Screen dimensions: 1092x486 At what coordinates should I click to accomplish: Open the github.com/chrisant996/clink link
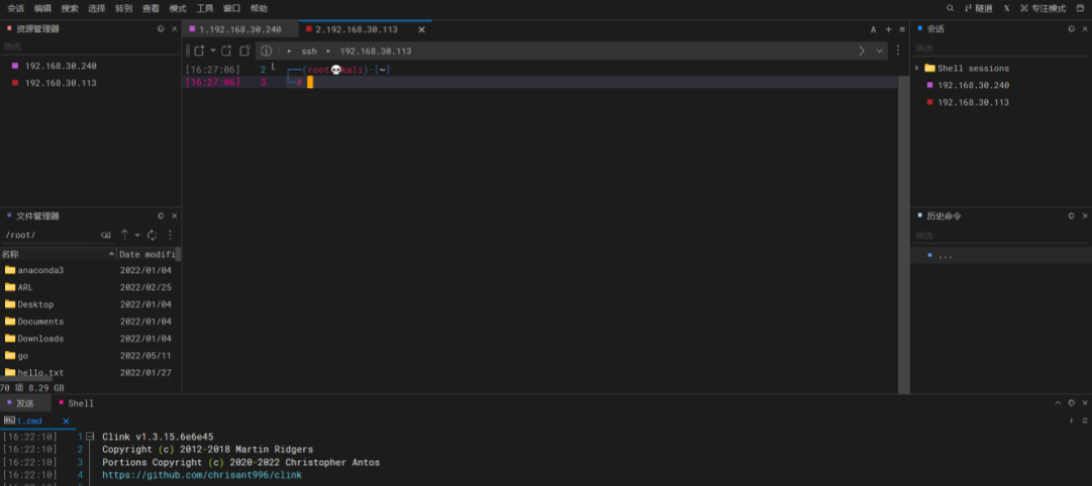(x=202, y=475)
